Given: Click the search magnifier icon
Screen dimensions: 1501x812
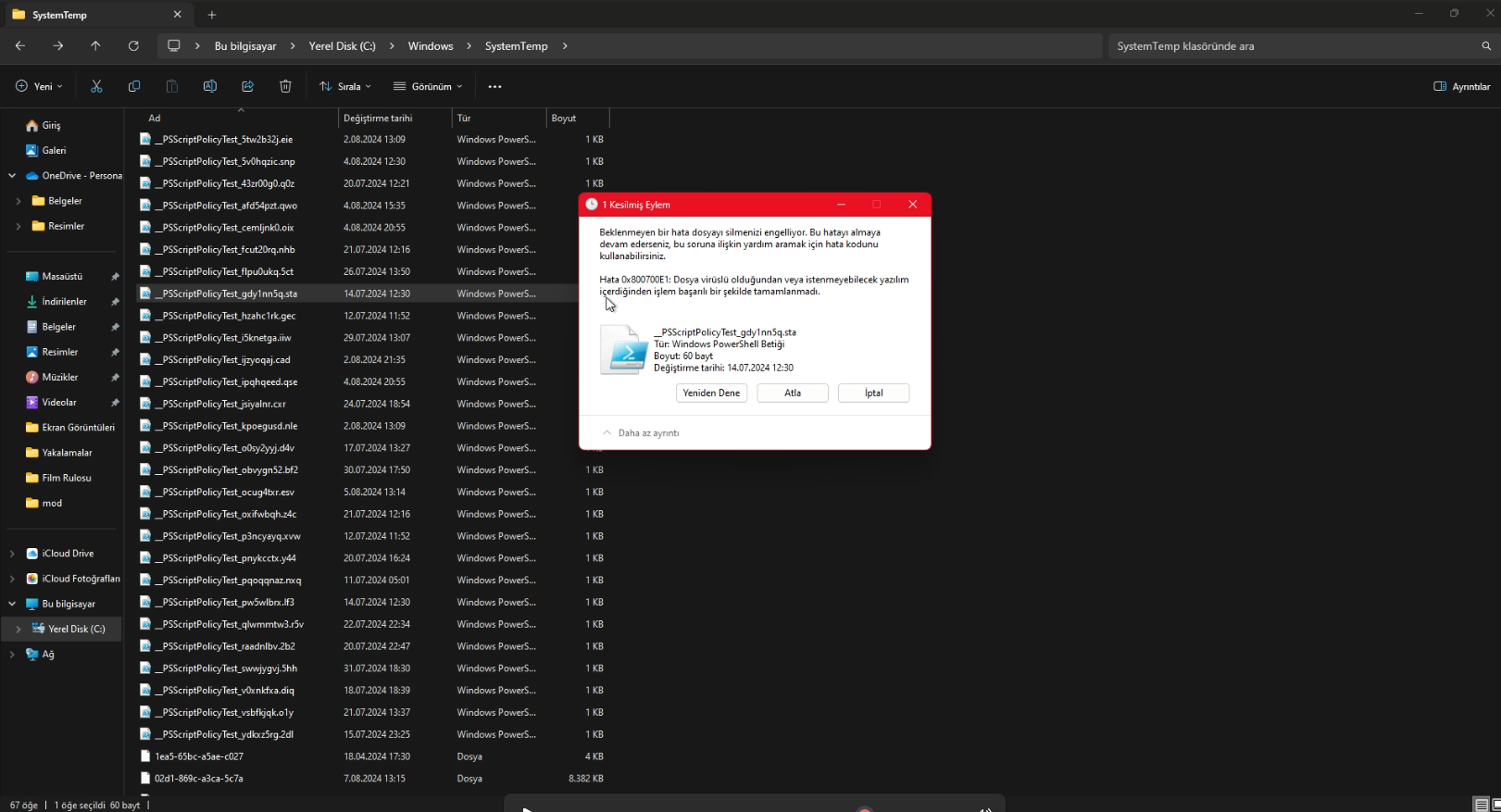Looking at the screenshot, I should pyautogui.click(x=1486, y=45).
